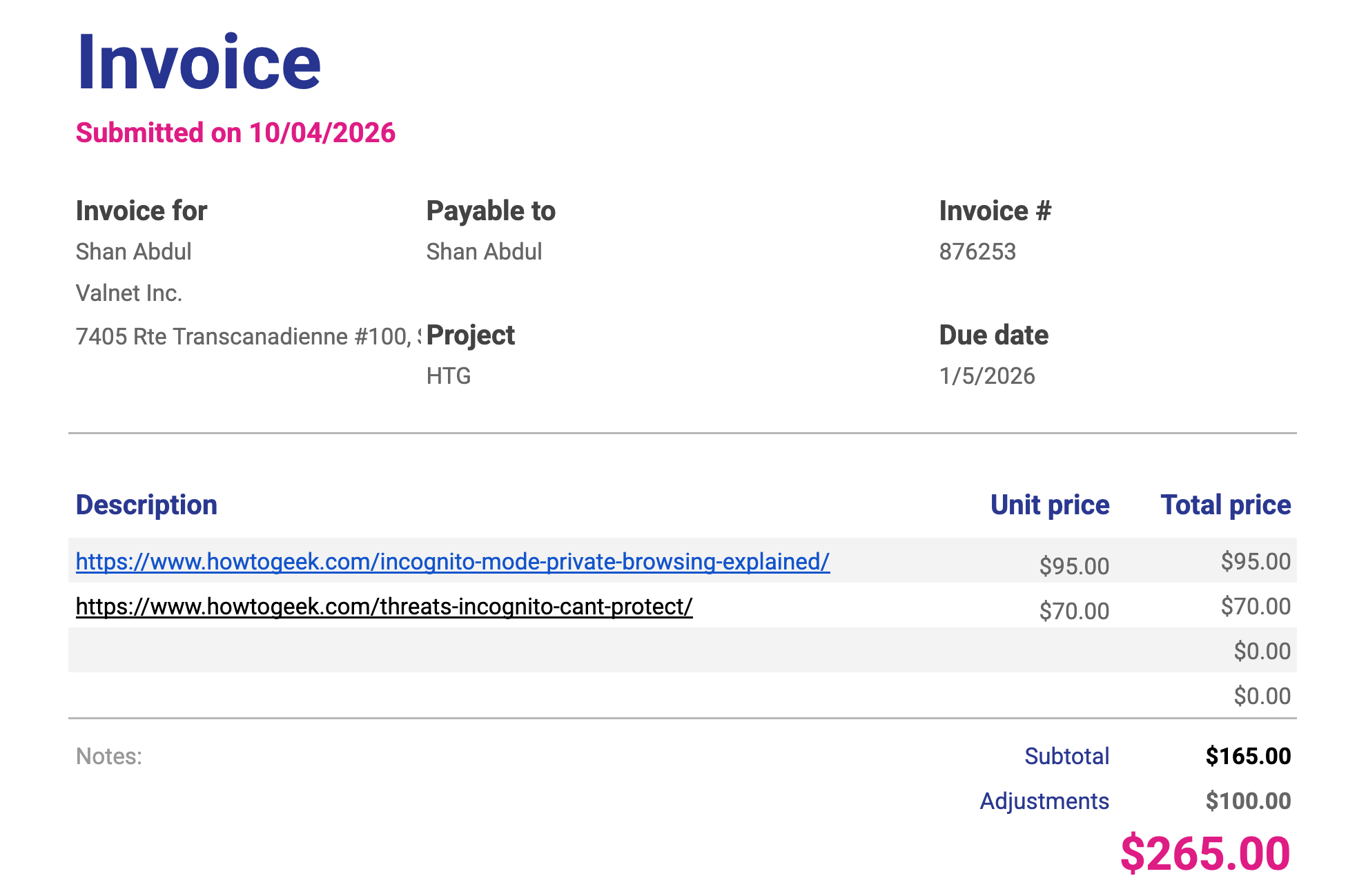
Task: Click the Description column header
Action: pyautogui.click(x=146, y=505)
